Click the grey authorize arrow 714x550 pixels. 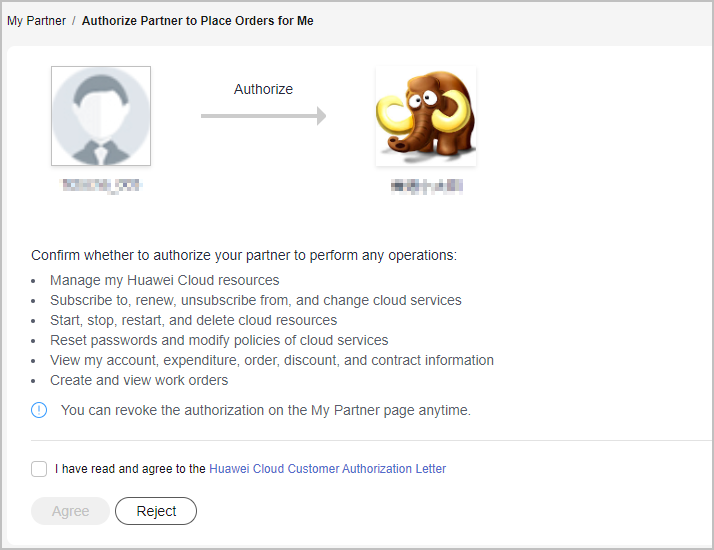click(263, 116)
